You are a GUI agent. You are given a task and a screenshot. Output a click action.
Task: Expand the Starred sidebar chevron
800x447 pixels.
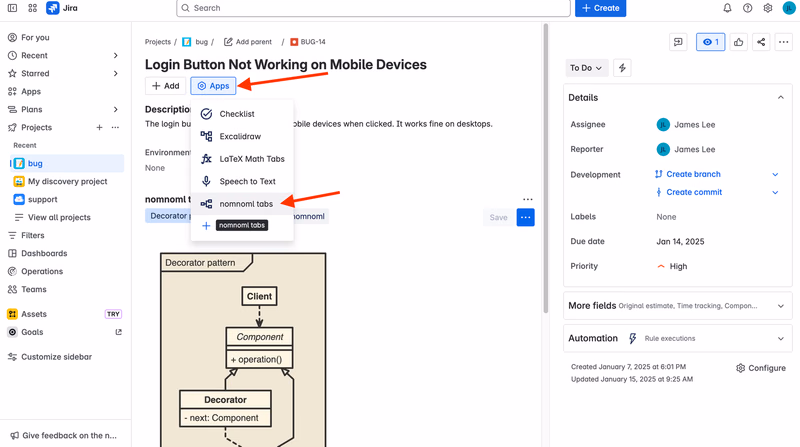click(116, 73)
